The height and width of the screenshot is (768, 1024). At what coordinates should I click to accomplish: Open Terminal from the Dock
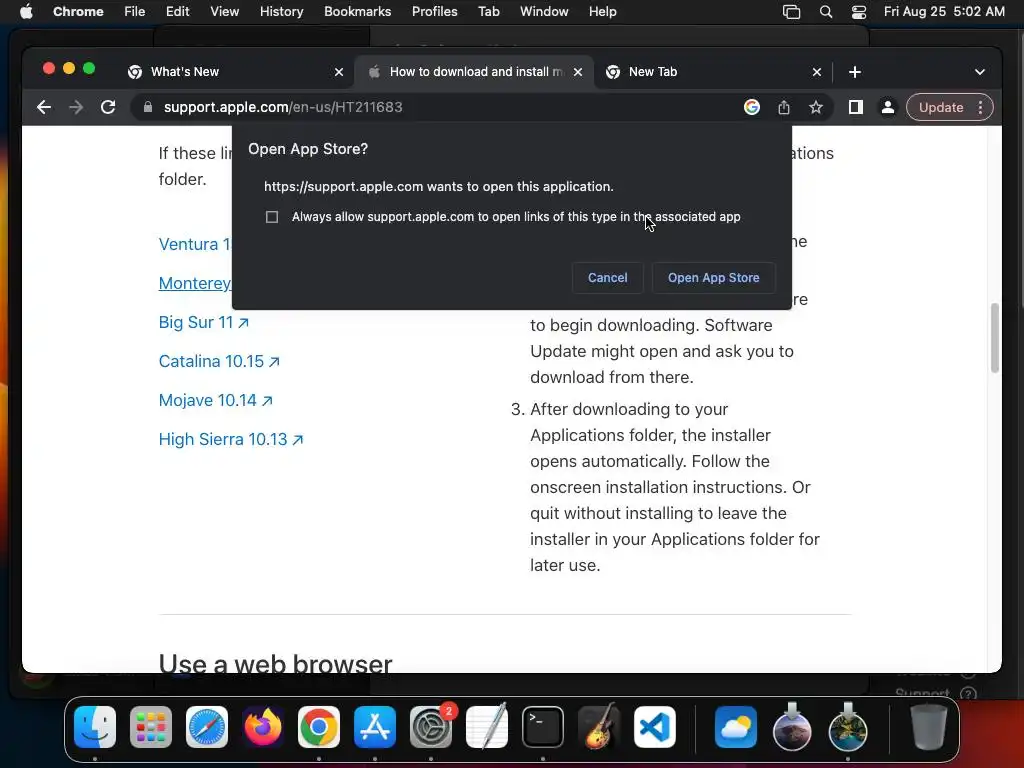(x=543, y=727)
